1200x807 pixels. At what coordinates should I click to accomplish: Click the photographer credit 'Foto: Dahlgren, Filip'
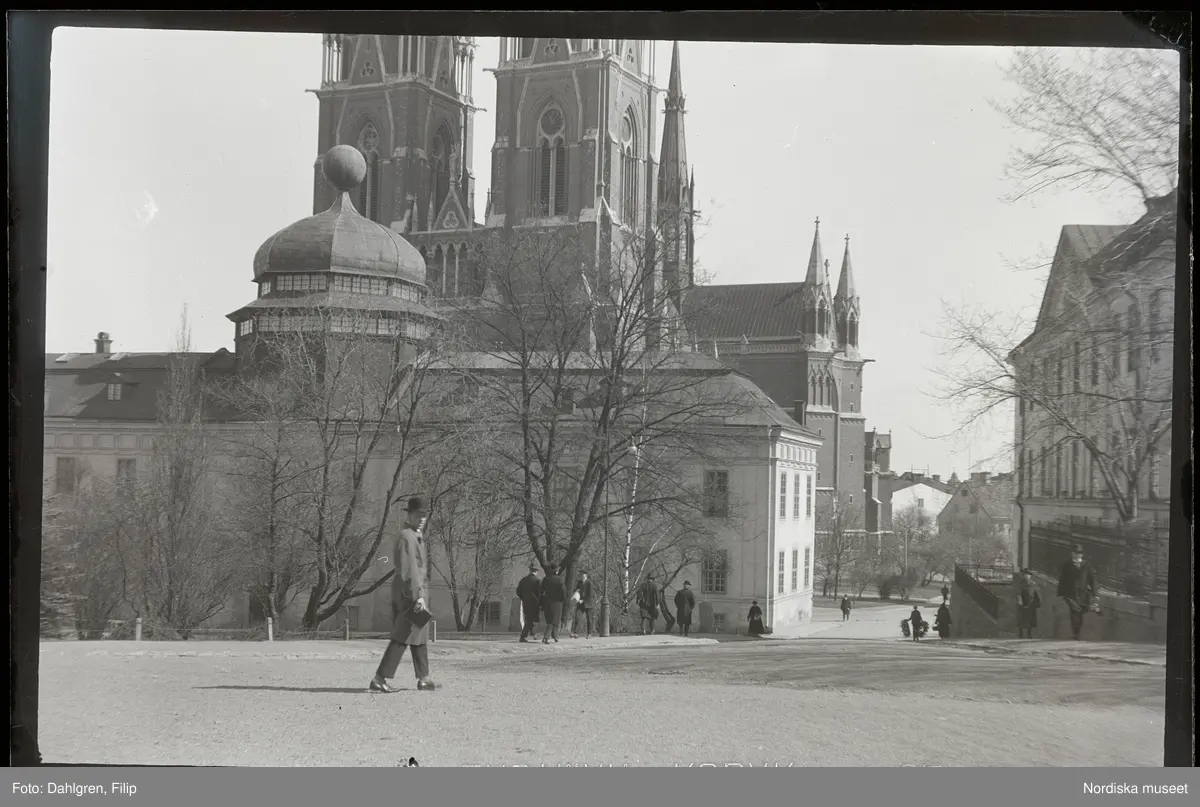click(x=76, y=788)
